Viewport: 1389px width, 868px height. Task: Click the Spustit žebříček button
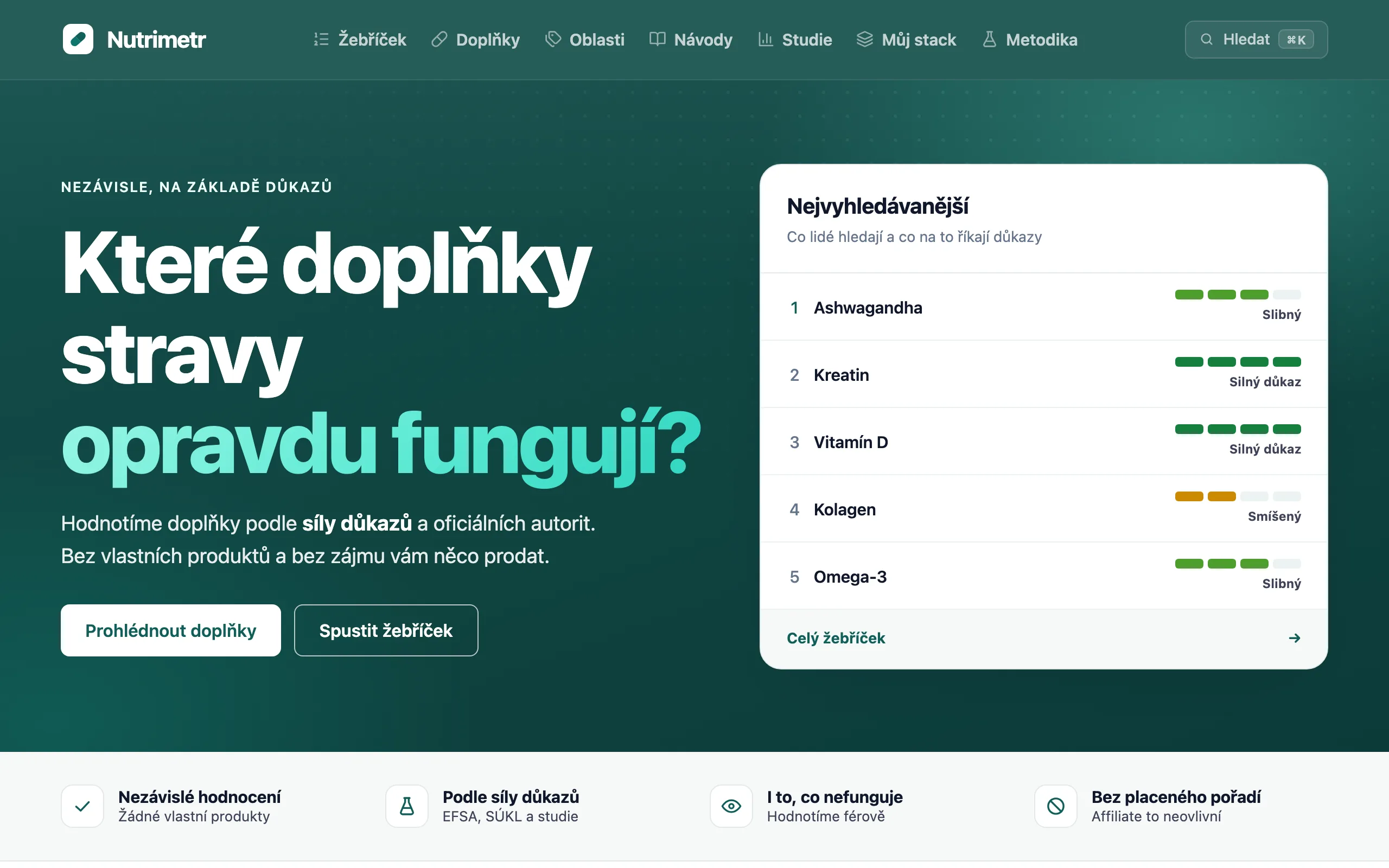386,630
